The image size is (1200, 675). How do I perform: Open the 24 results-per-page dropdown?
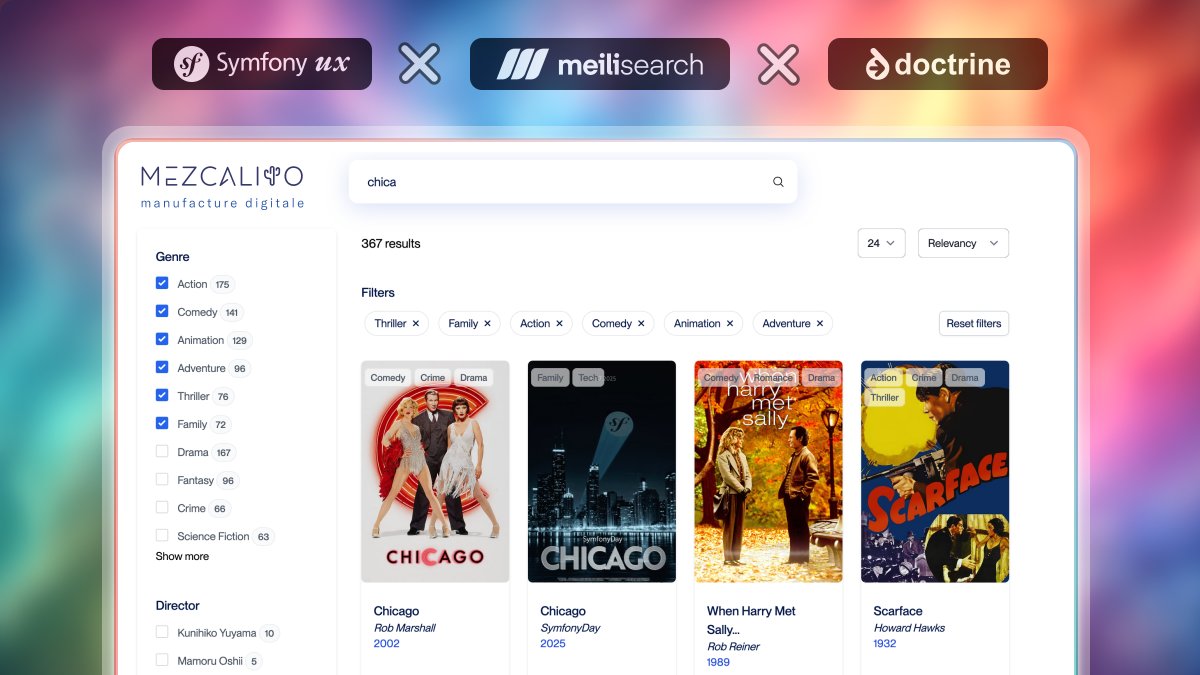(x=881, y=243)
